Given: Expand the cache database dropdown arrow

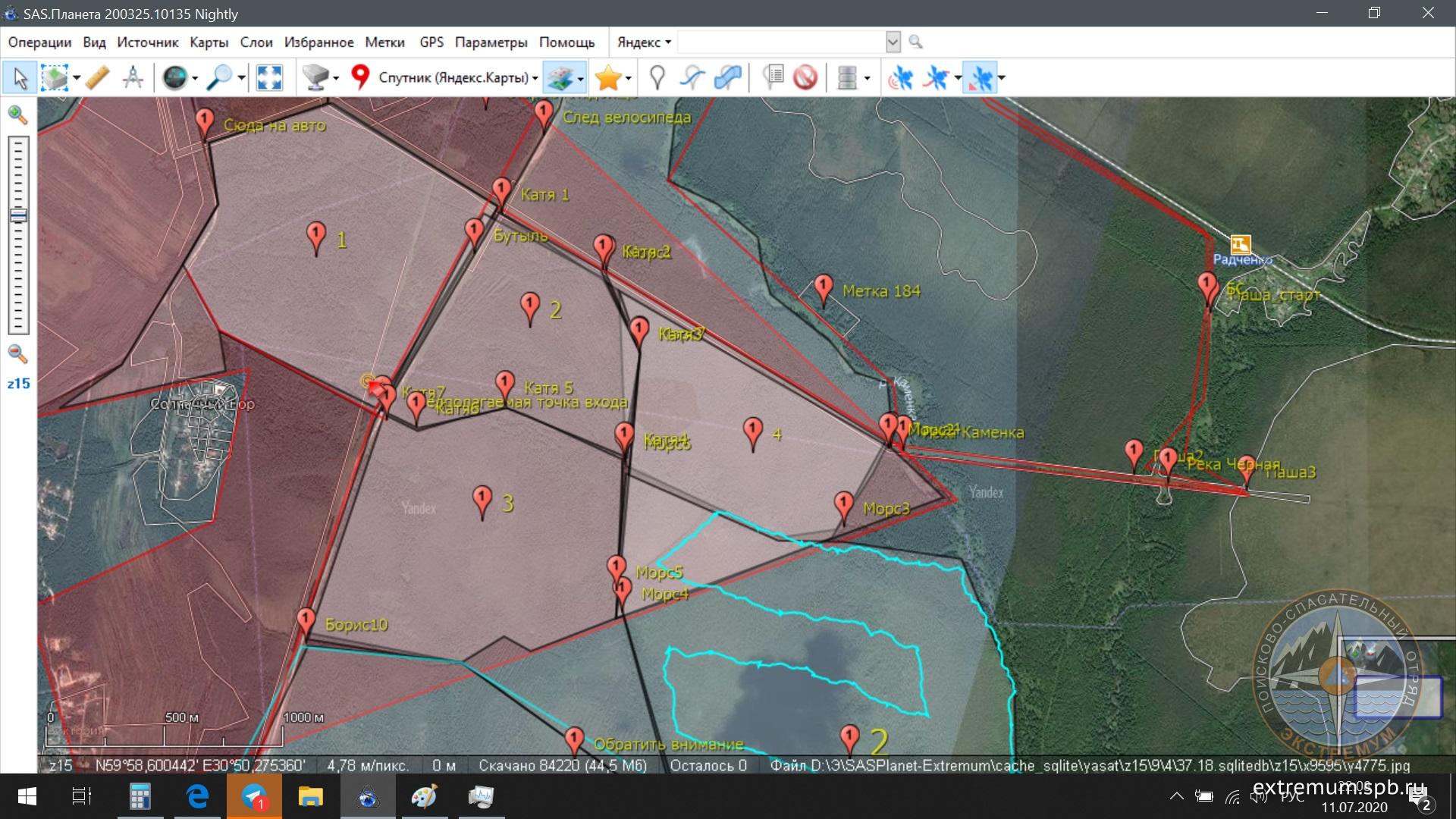Looking at the screenshot, I should coord(867,78).
